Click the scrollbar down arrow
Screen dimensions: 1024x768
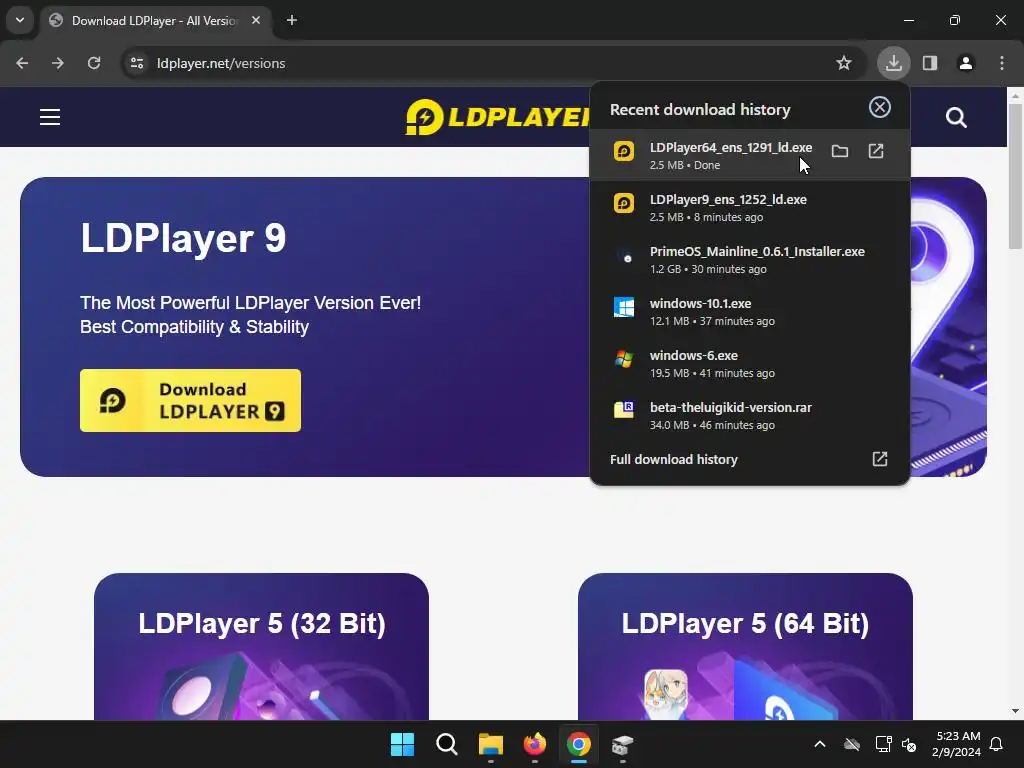tap(1015, 711)
